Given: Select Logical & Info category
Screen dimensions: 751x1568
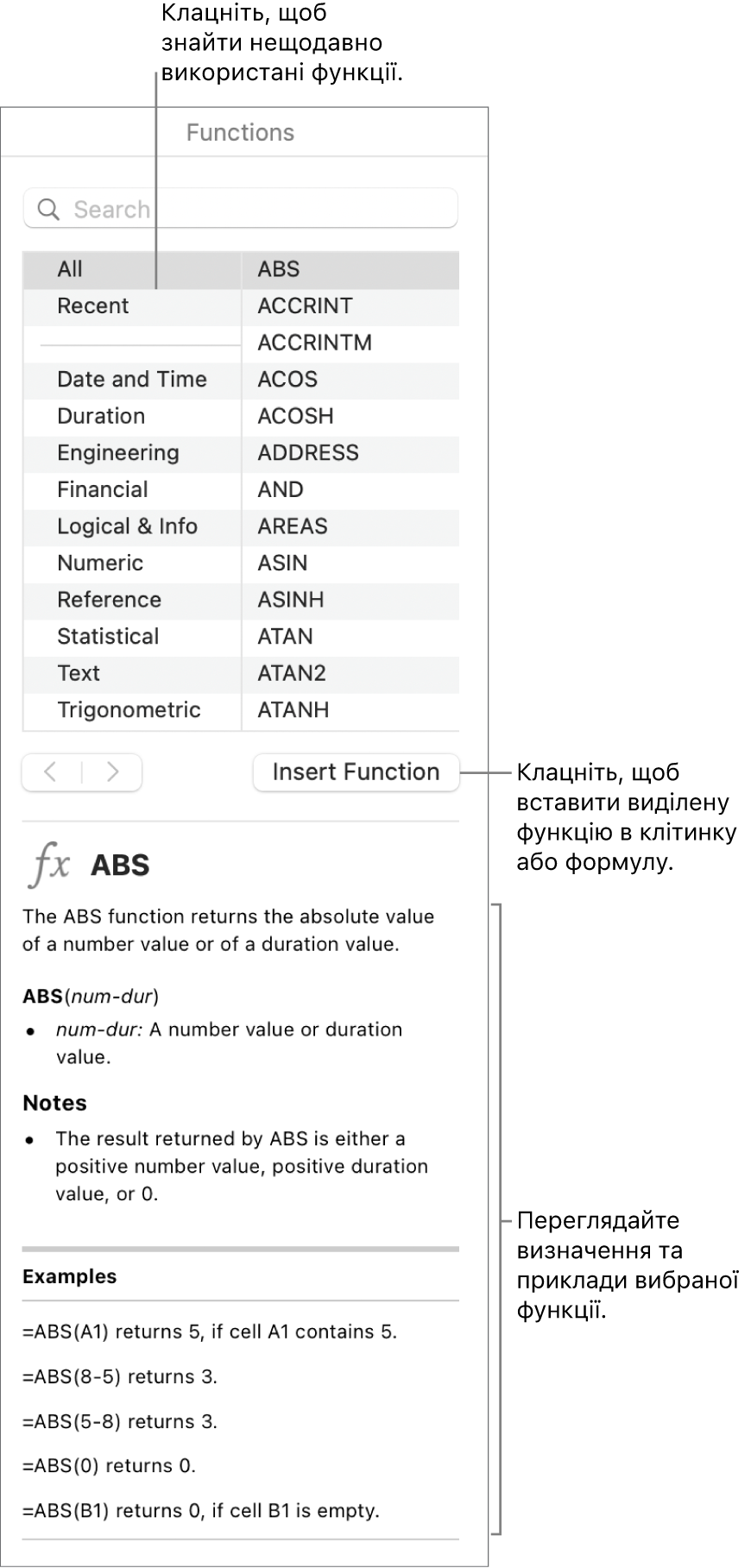Looking at the screenshot, I should [x=127, y=526].
